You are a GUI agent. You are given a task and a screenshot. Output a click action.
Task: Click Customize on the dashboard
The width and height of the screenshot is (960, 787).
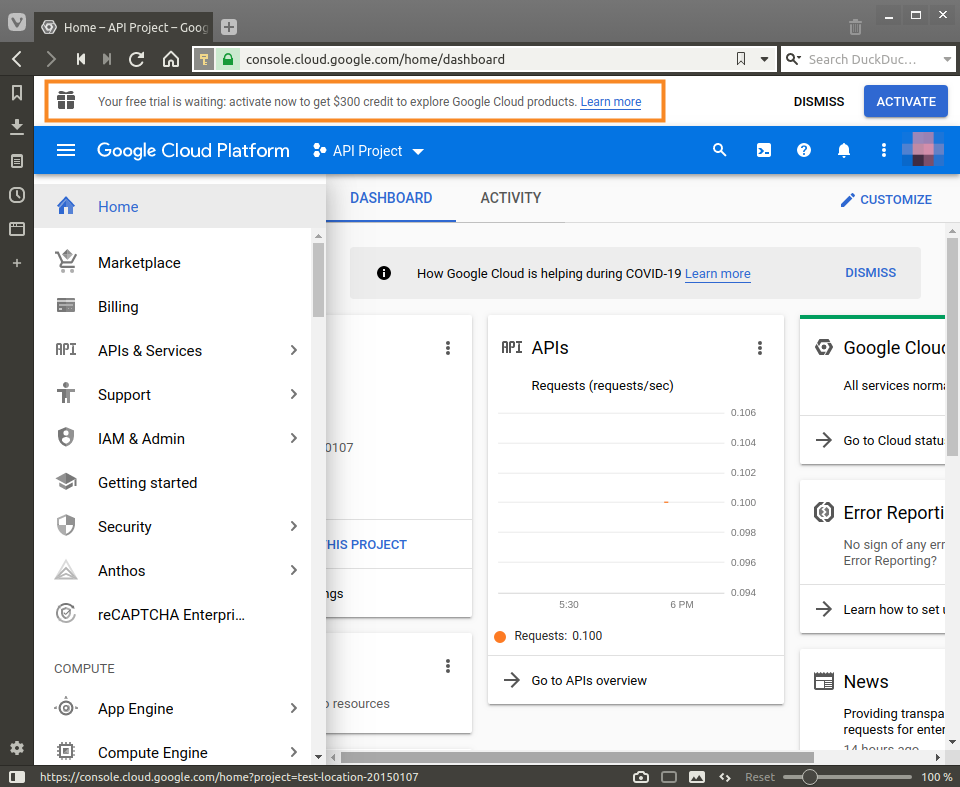point(886,200)
